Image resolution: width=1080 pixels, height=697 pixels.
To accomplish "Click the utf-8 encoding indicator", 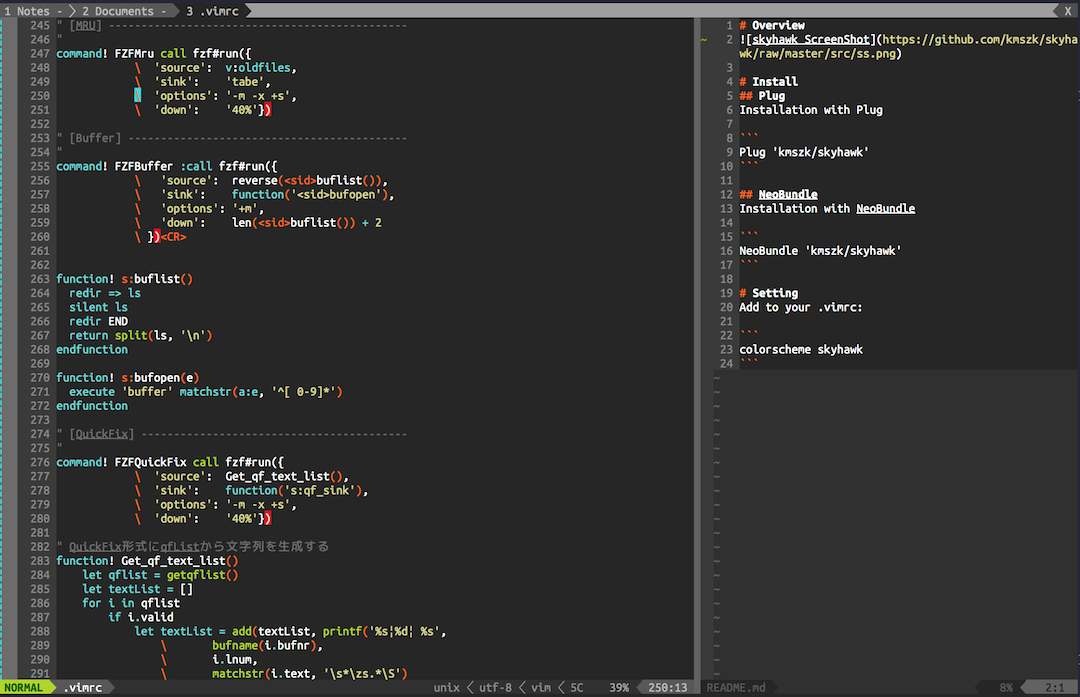I will (x=495, y=688).
